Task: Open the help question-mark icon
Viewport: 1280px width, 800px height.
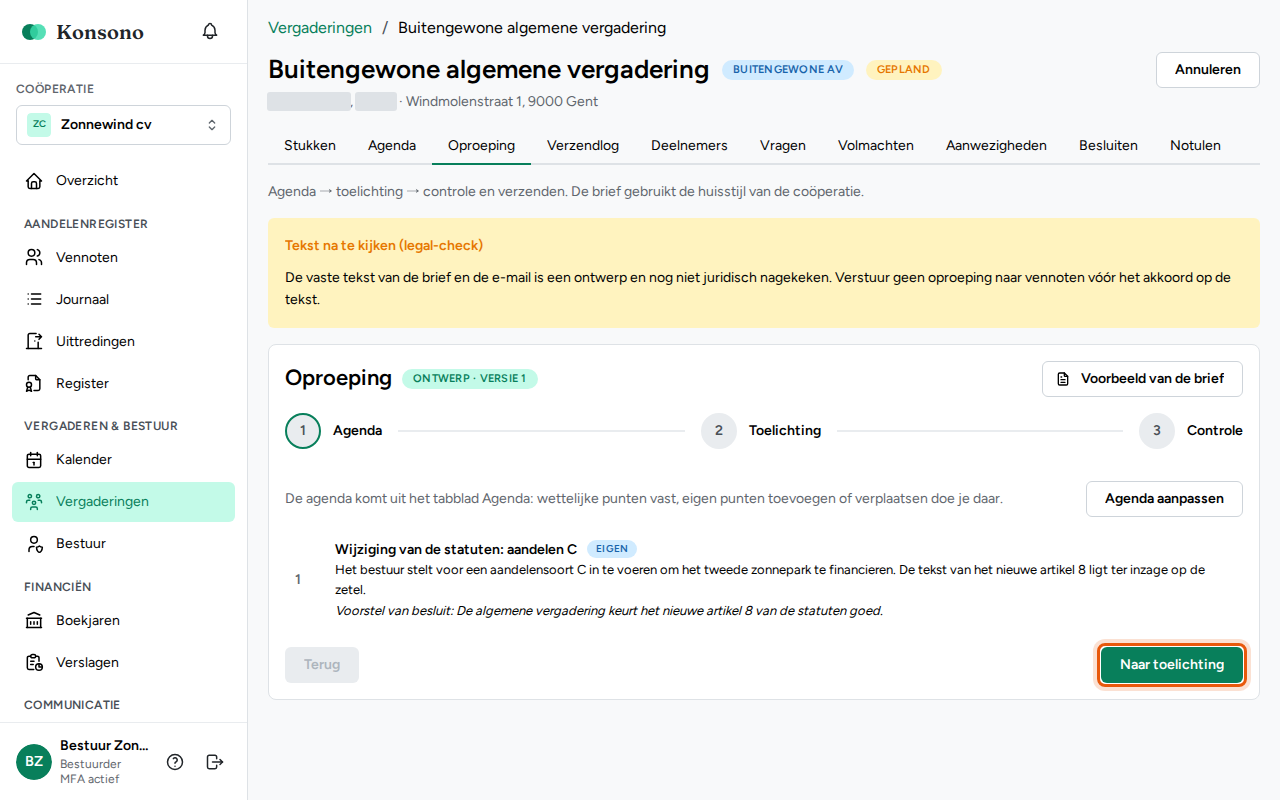Action: pos(175,762)
